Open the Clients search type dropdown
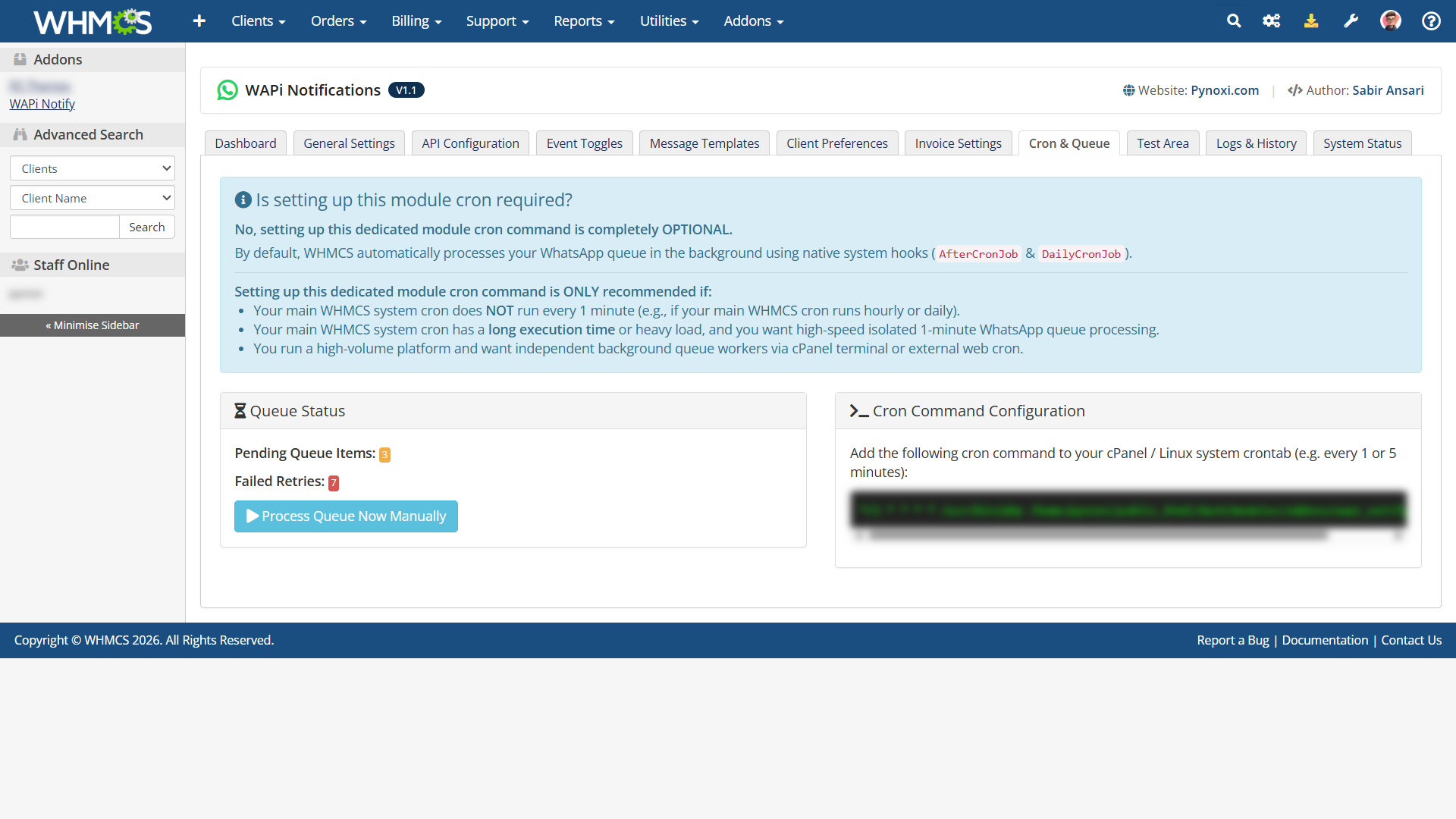The width and height of the screenshot is (1456, 819). 93,168
